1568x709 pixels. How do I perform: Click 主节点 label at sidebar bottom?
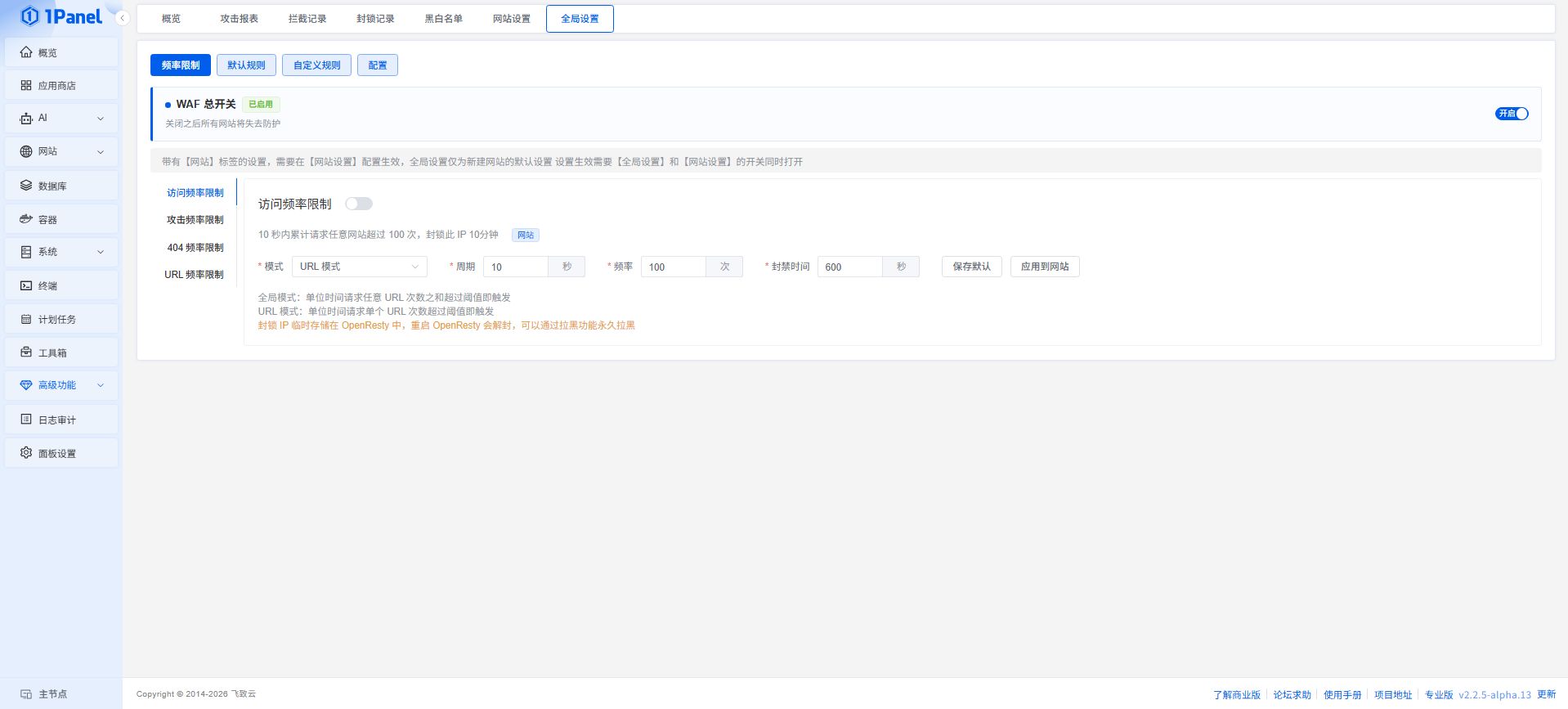52,693
